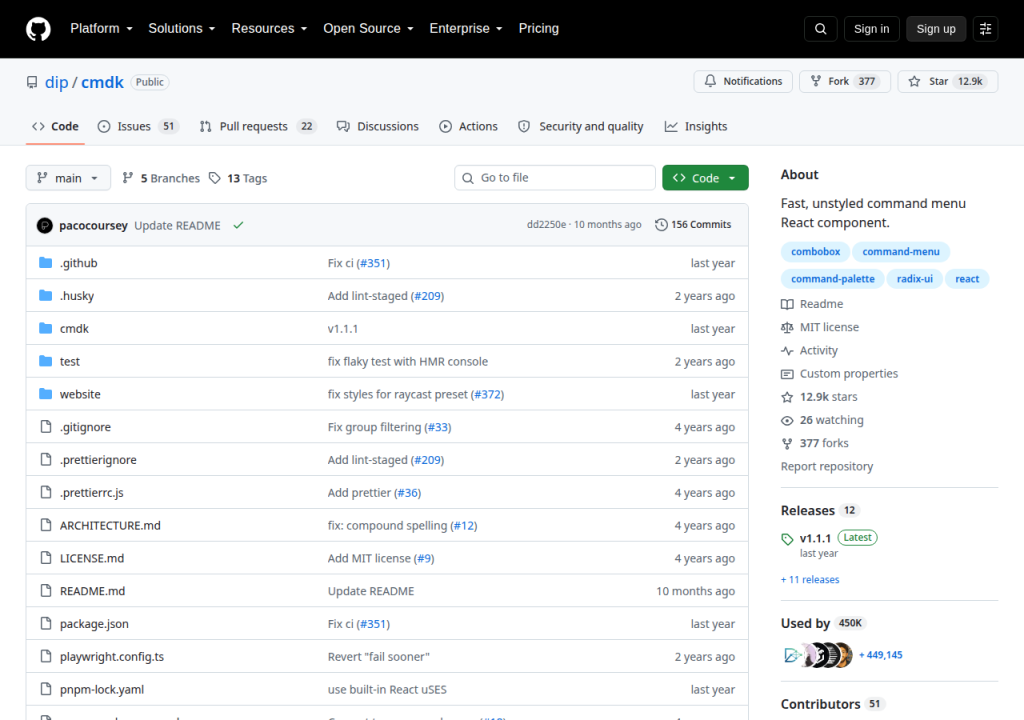The width and height of the screenshot is (1024, 720).
Task: View 156 Commits history
Action: tap(693, 224)
